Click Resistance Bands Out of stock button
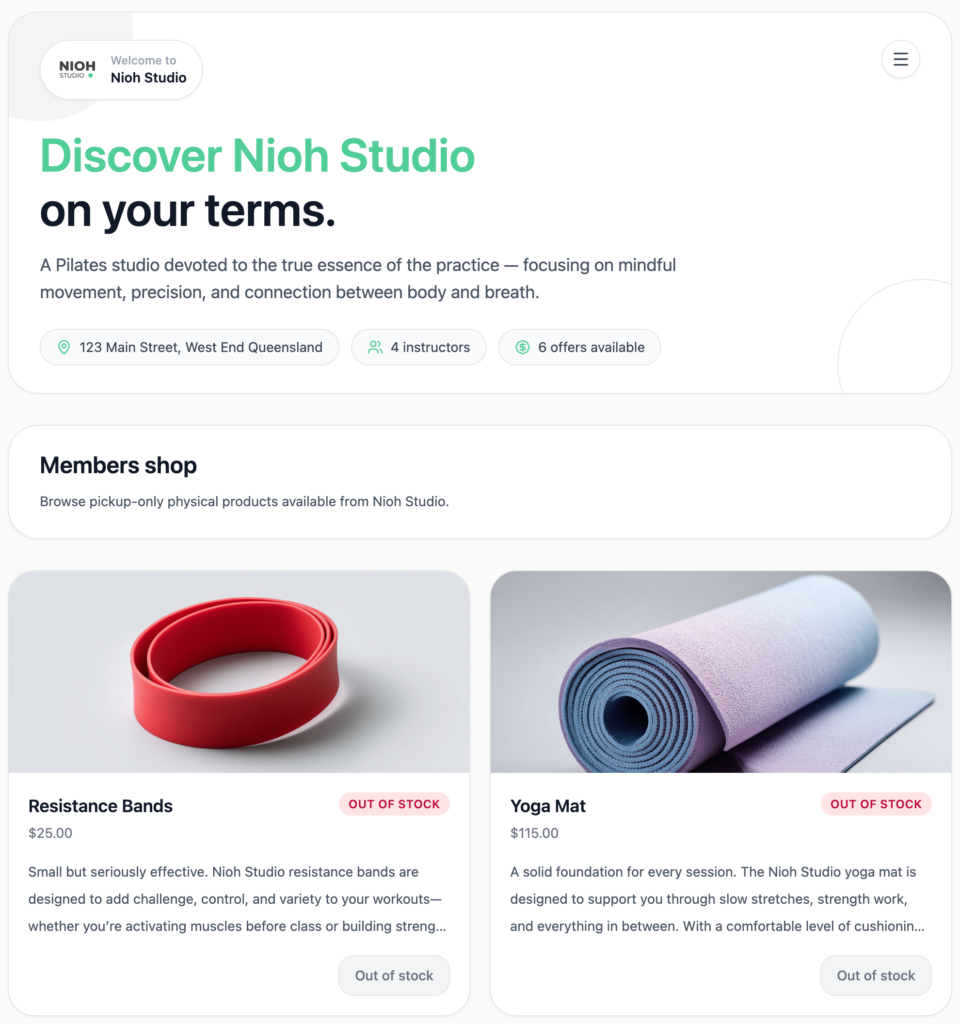 [x=394, y=976]
